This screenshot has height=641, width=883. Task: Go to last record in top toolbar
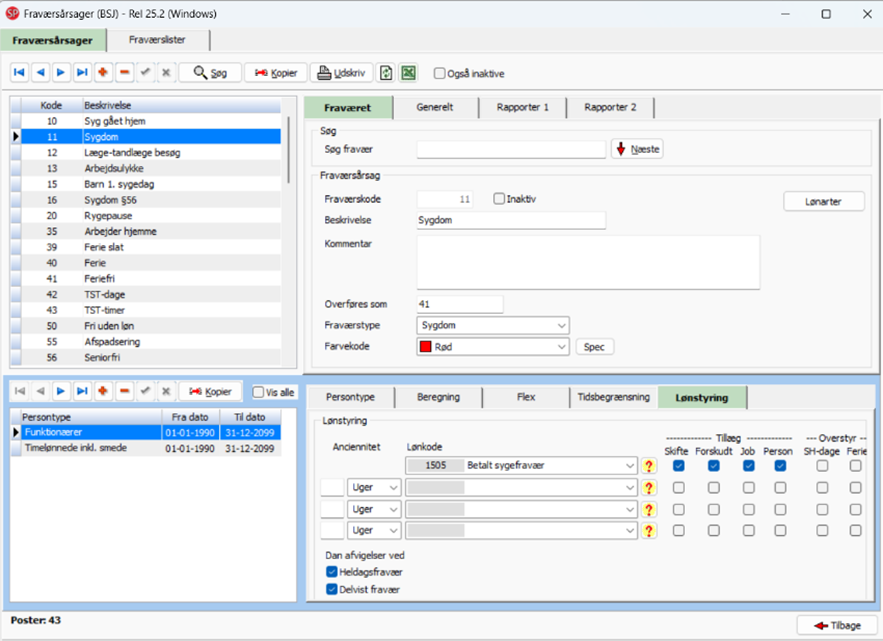(x=82, y=73)
